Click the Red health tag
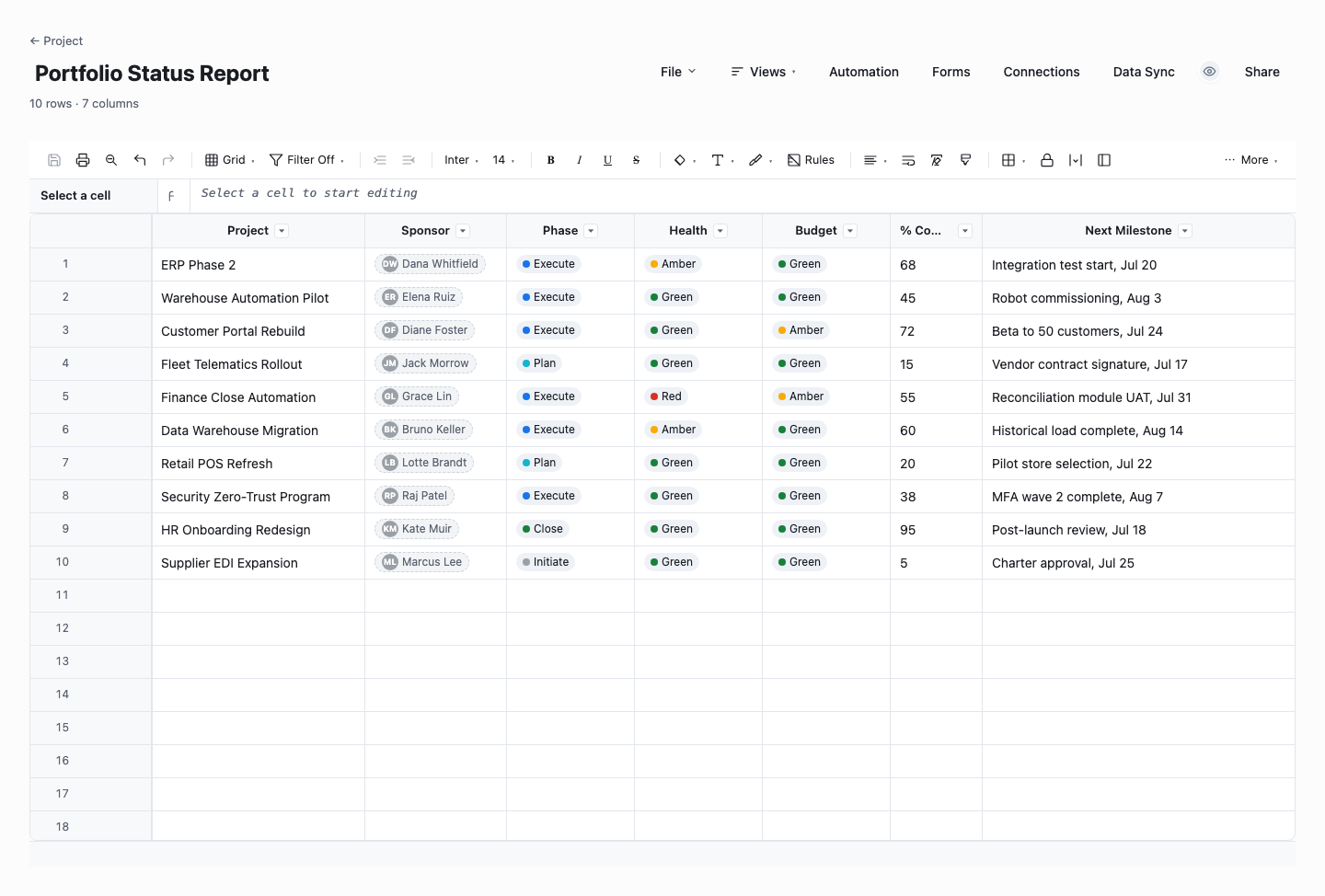The image size is (1325, 896). point(666,396)
